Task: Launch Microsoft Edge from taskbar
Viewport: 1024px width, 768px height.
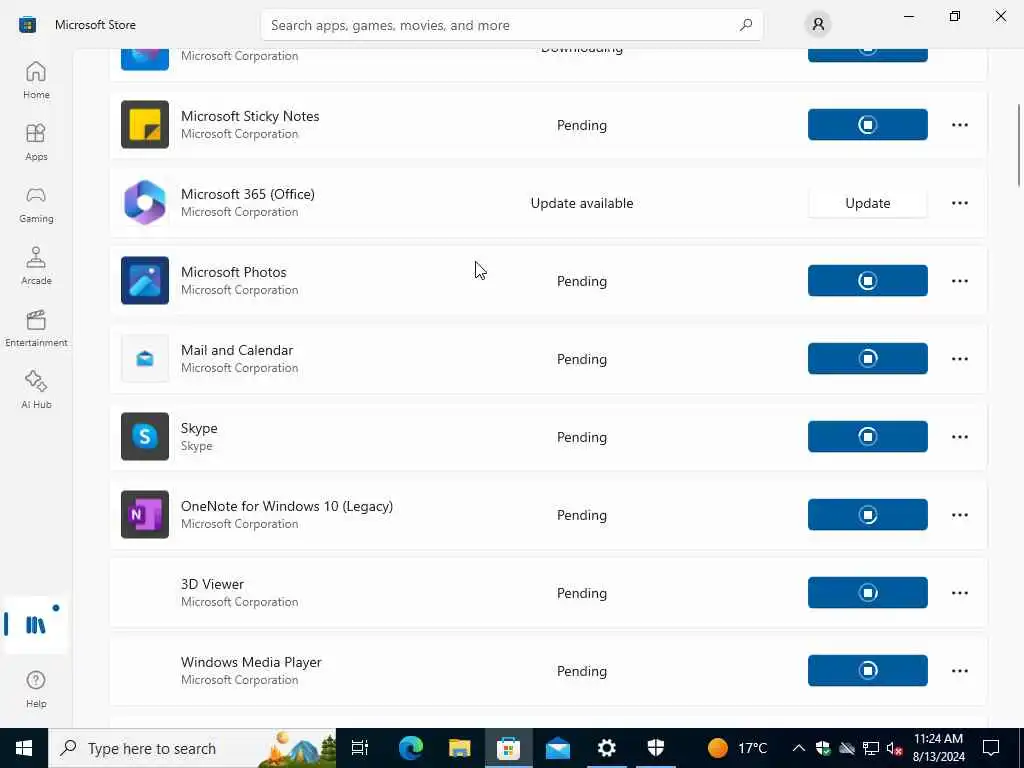Action: pyautogui.click(x=411, y=748)
